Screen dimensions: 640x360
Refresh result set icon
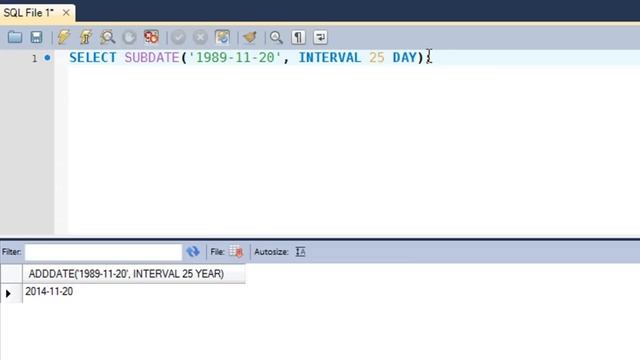(193, 252)
